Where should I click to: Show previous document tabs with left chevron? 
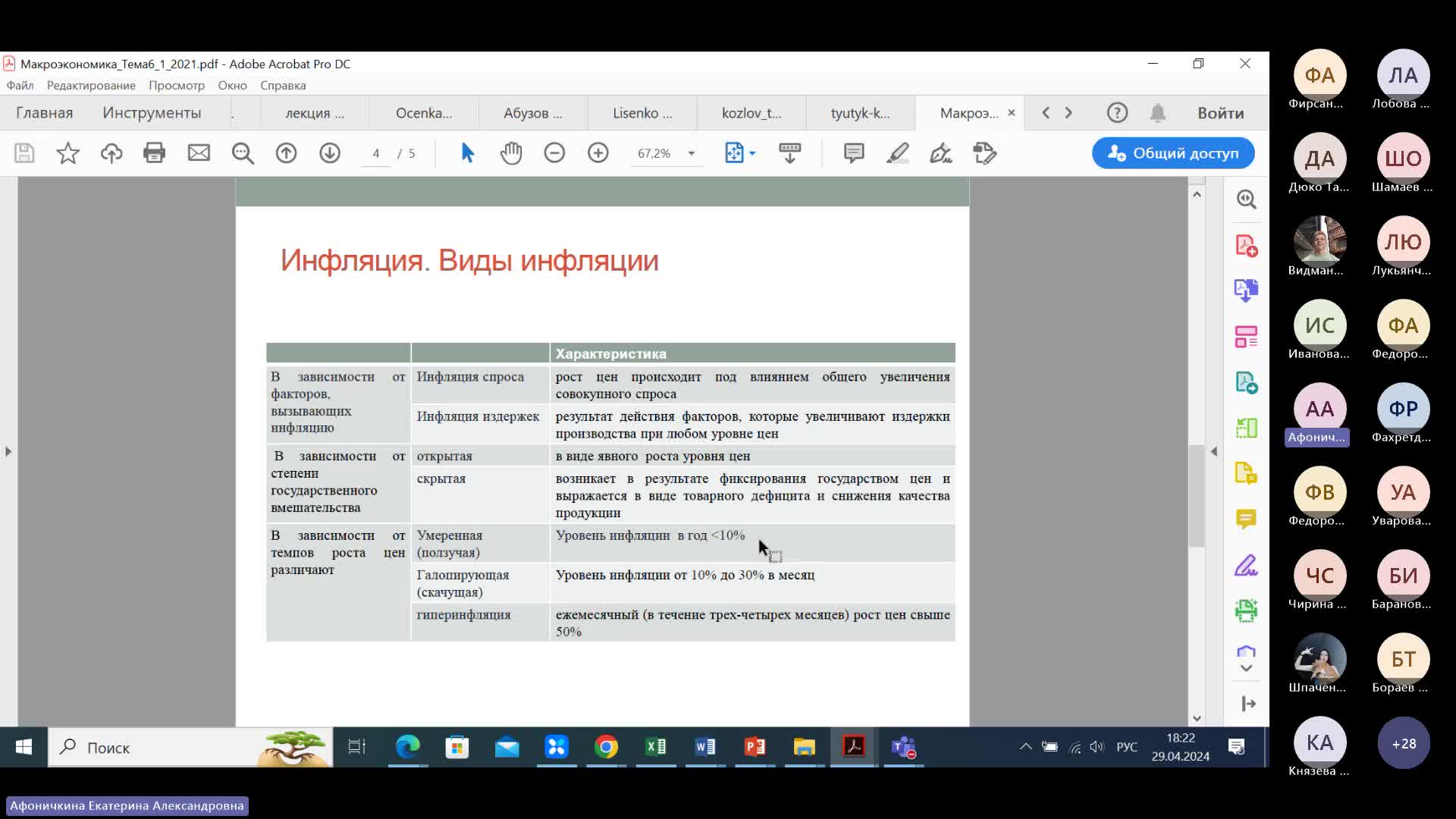[x=1046, y=113]
